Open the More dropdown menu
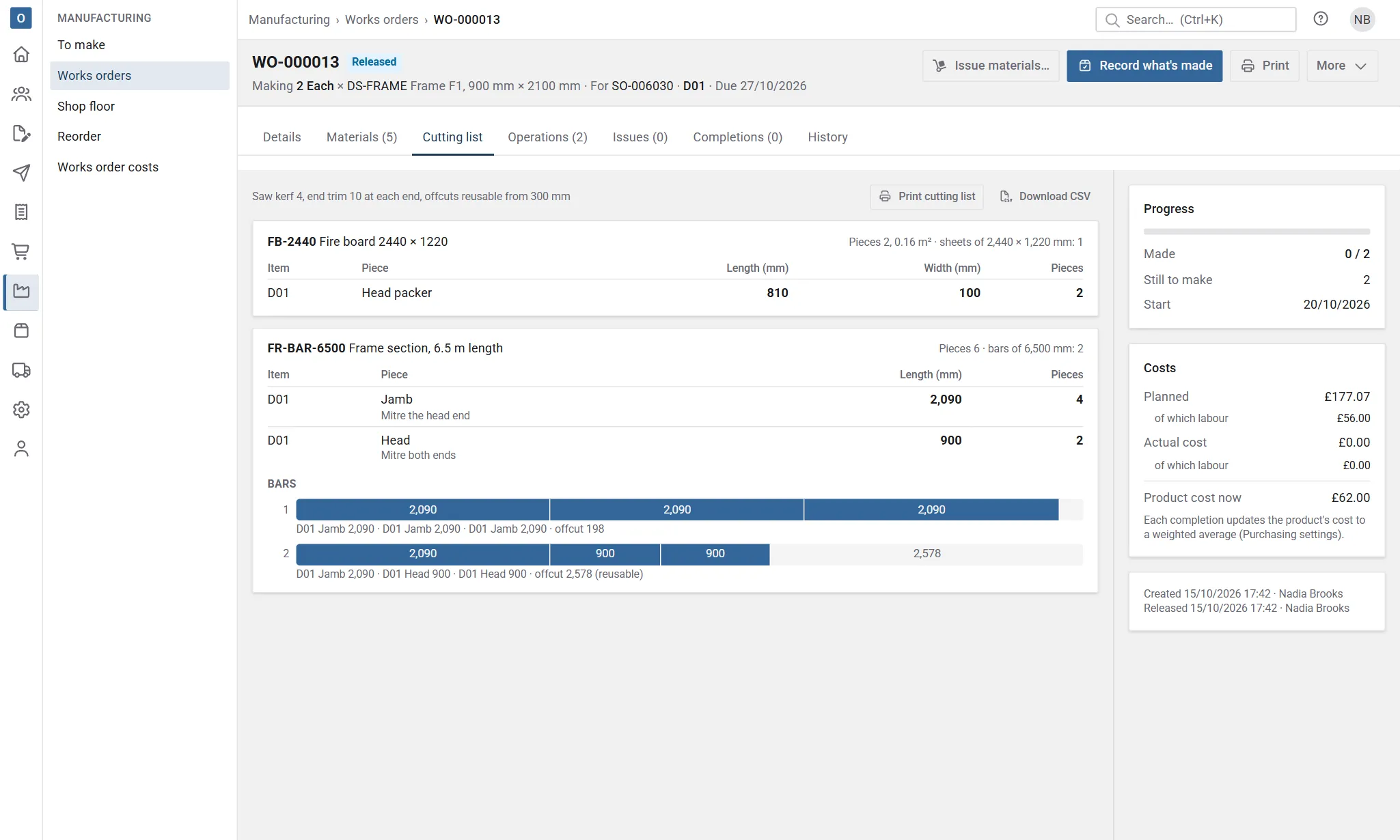This screenshot has height=840, width=1400. point(1342,66)
